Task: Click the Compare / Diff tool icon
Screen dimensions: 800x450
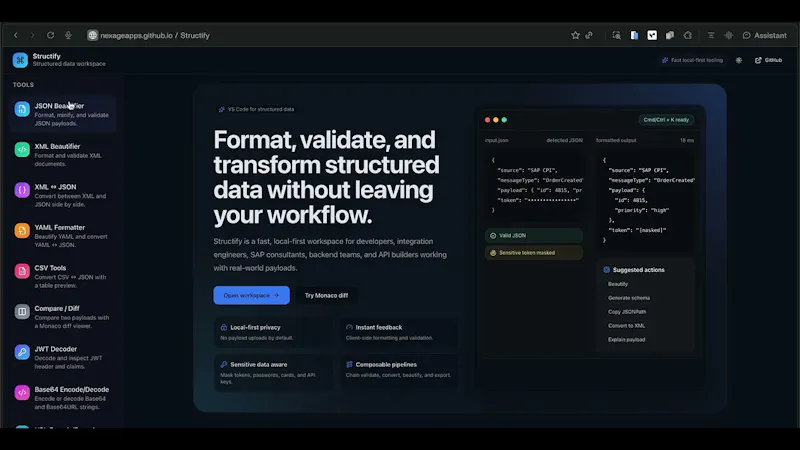Action: [22, 311]
